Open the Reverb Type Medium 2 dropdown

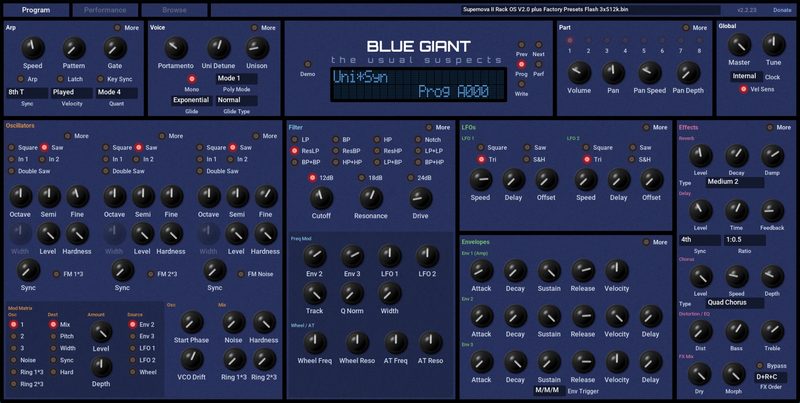click(735, 182)
